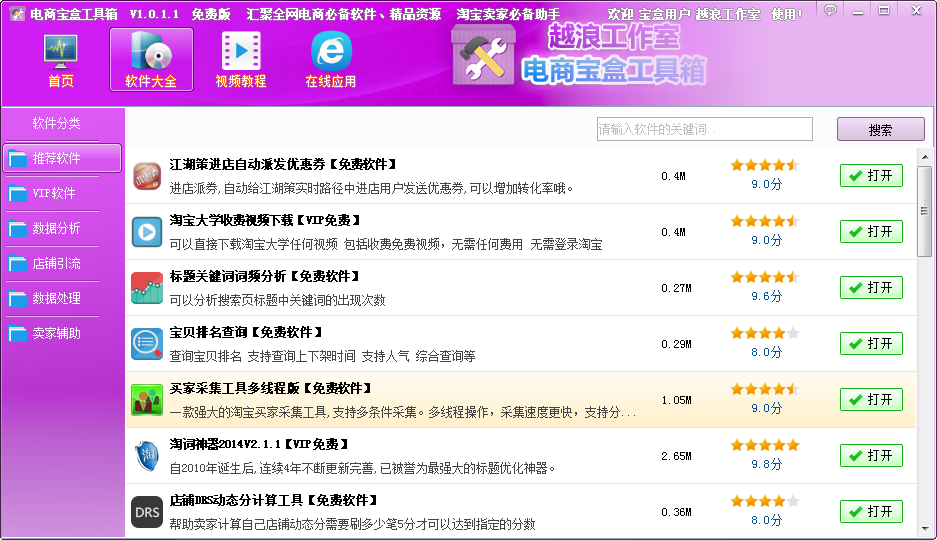Open 宝贝排名查询 with its 打开 button
This screenshot has width=937, height=540.
pyautogui.click(x=871, y=343)
